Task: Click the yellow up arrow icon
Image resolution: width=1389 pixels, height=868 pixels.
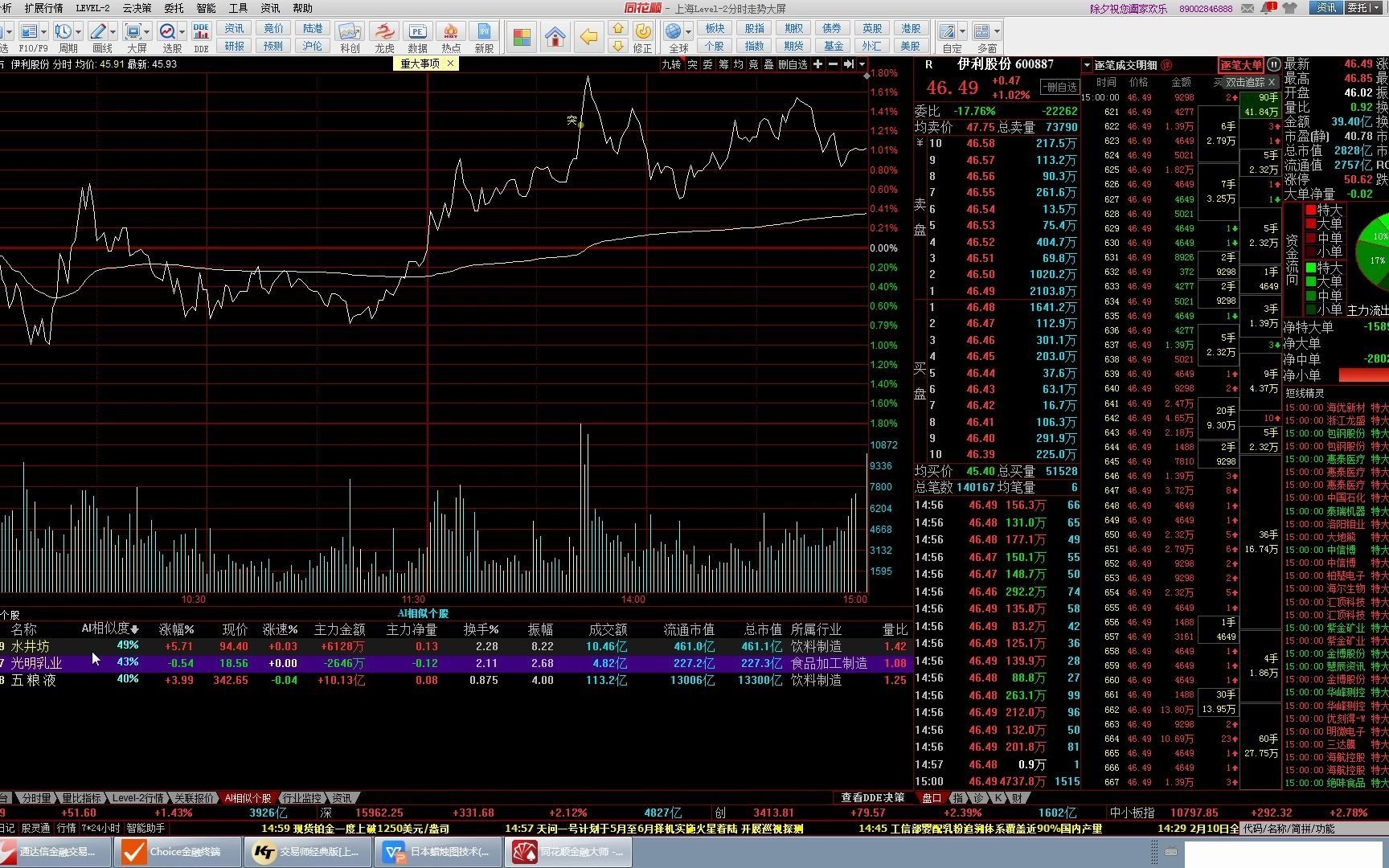Action: click(617, 28)
